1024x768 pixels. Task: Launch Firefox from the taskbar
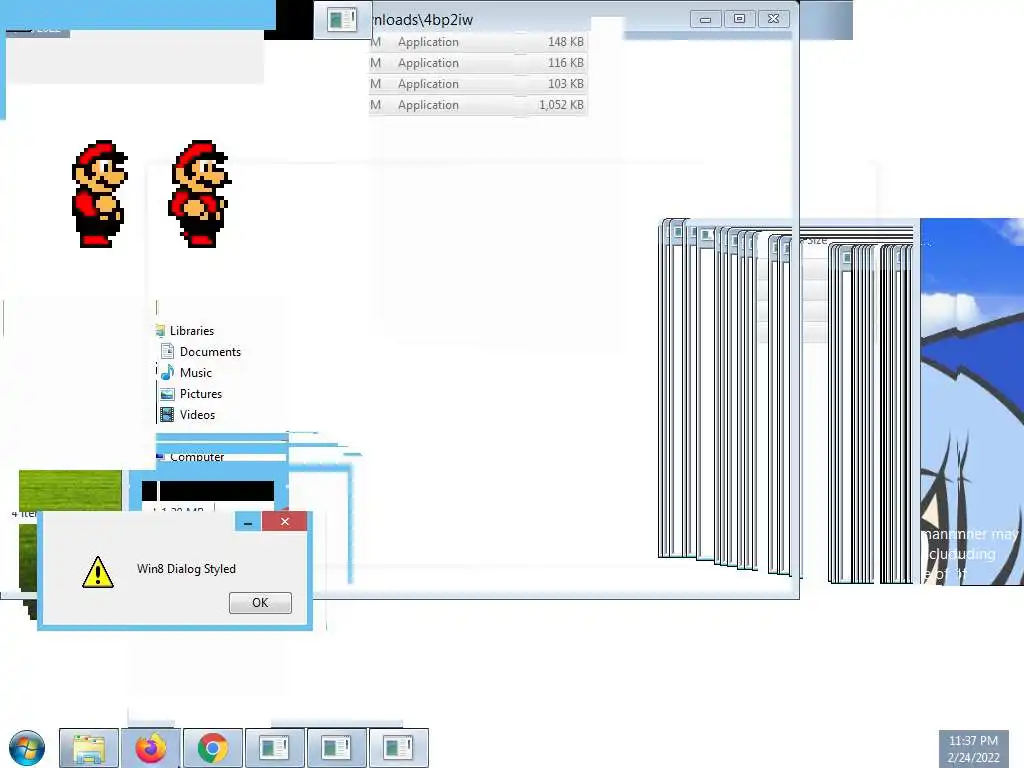pyautogui.click(x=151, y=748)
